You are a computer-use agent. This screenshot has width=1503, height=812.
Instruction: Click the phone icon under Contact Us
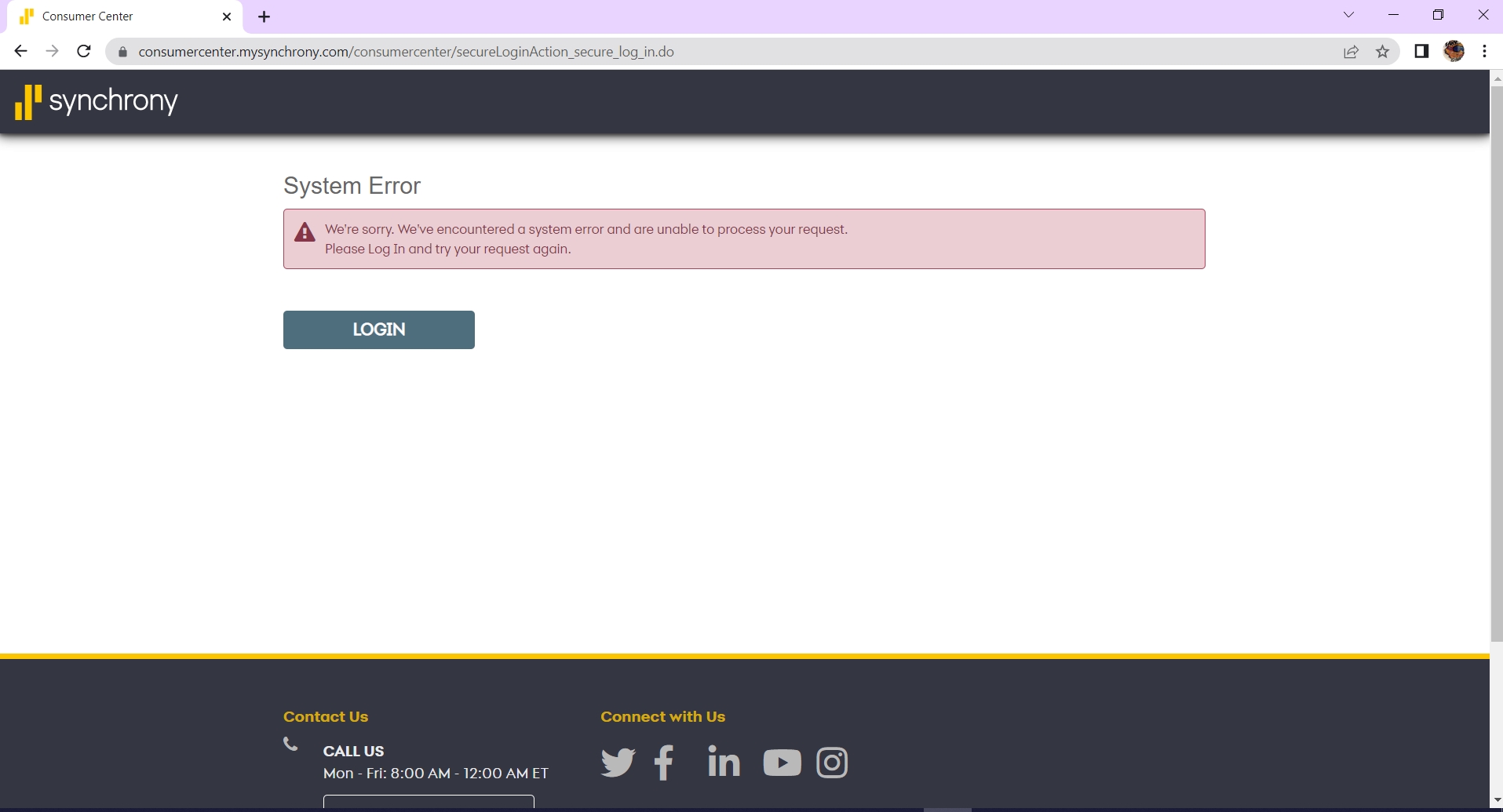(290, 744)
